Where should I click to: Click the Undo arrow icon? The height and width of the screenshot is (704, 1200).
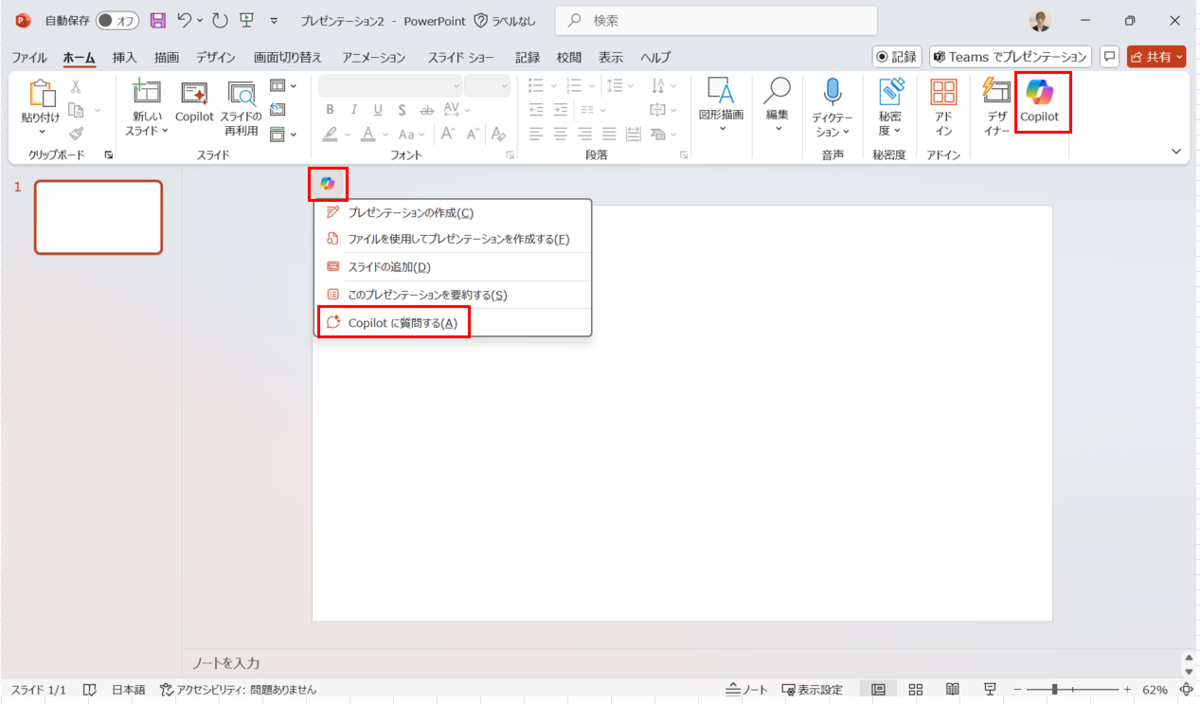[x=184, y=20]
